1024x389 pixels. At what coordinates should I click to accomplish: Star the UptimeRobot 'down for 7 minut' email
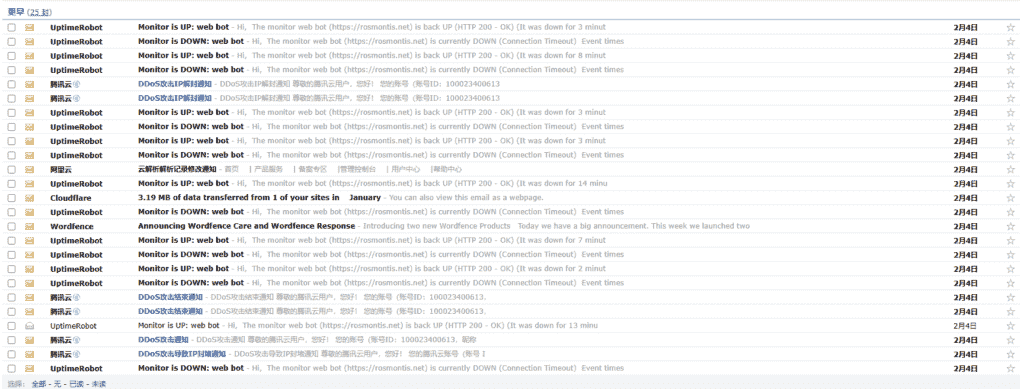click(1011, 241)
